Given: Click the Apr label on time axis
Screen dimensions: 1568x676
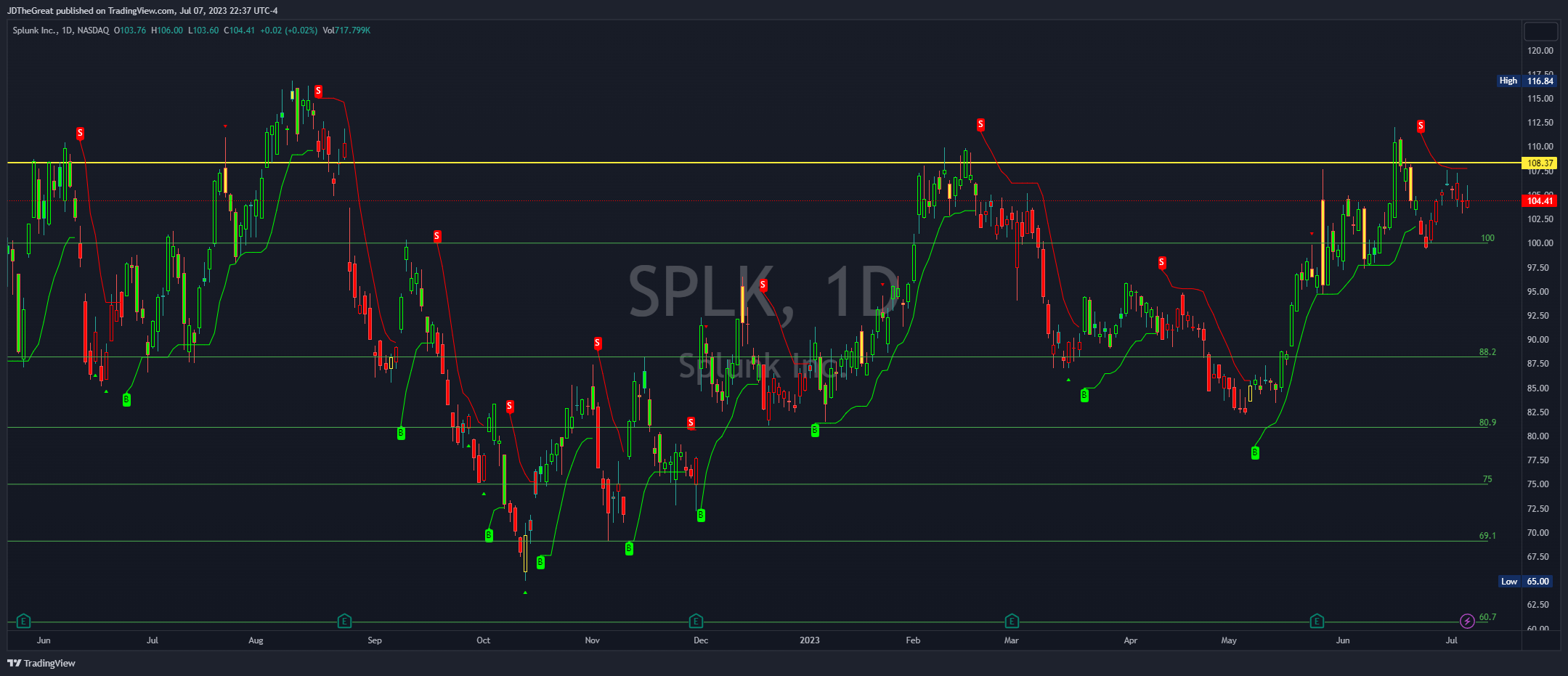Looking at the screenshot, I should [1130, 640].
